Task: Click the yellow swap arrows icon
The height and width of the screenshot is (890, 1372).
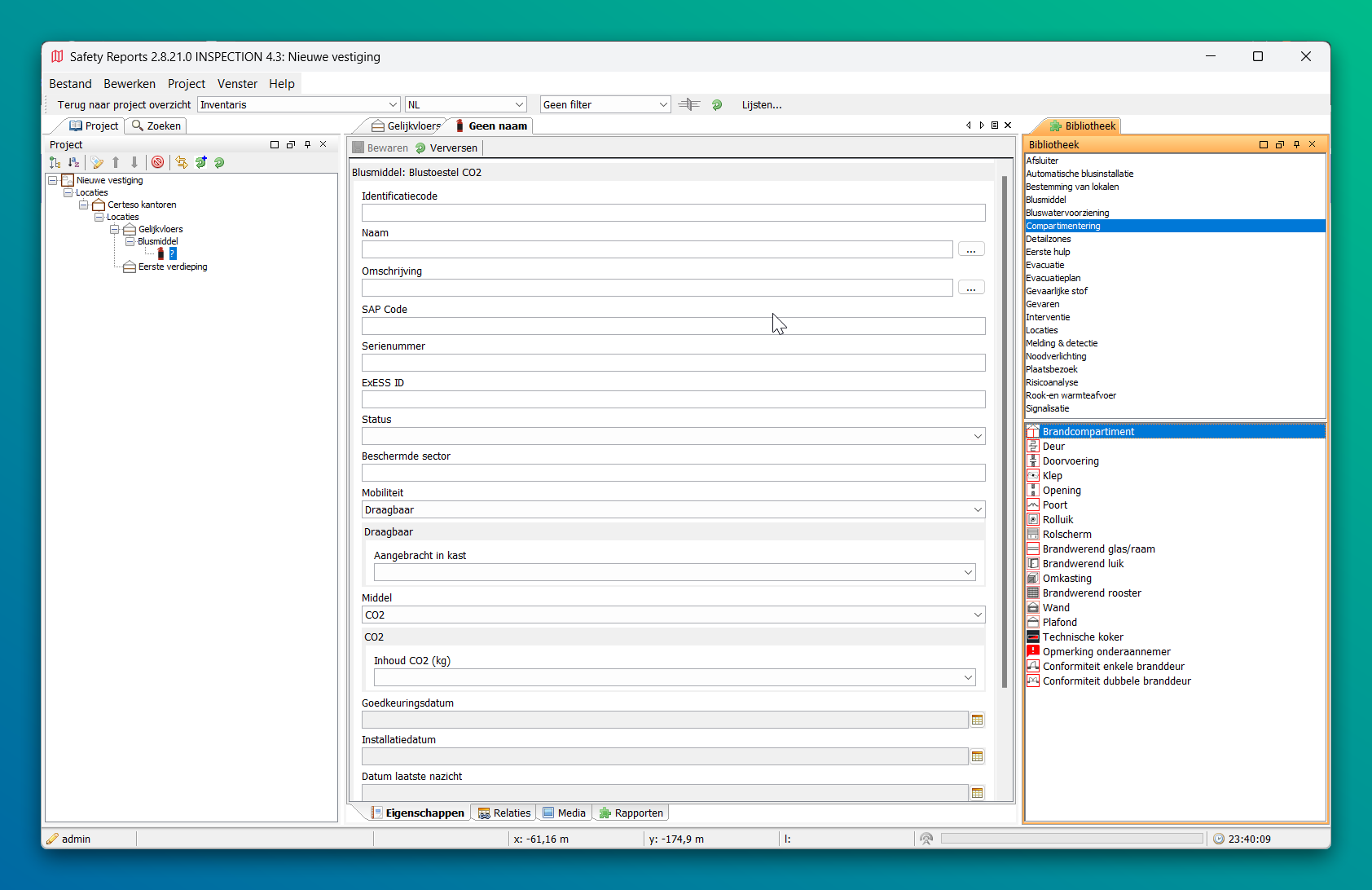Action: click(181, 162)
